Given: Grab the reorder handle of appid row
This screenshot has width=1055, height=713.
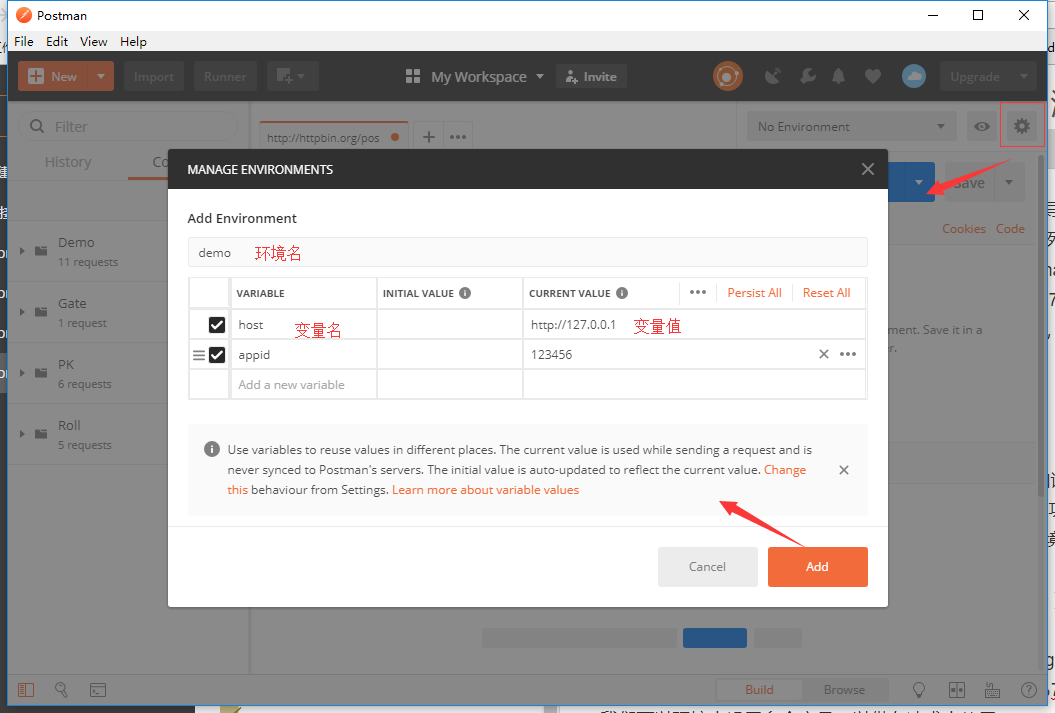Looking at the screenshot, I should (198, 355).
